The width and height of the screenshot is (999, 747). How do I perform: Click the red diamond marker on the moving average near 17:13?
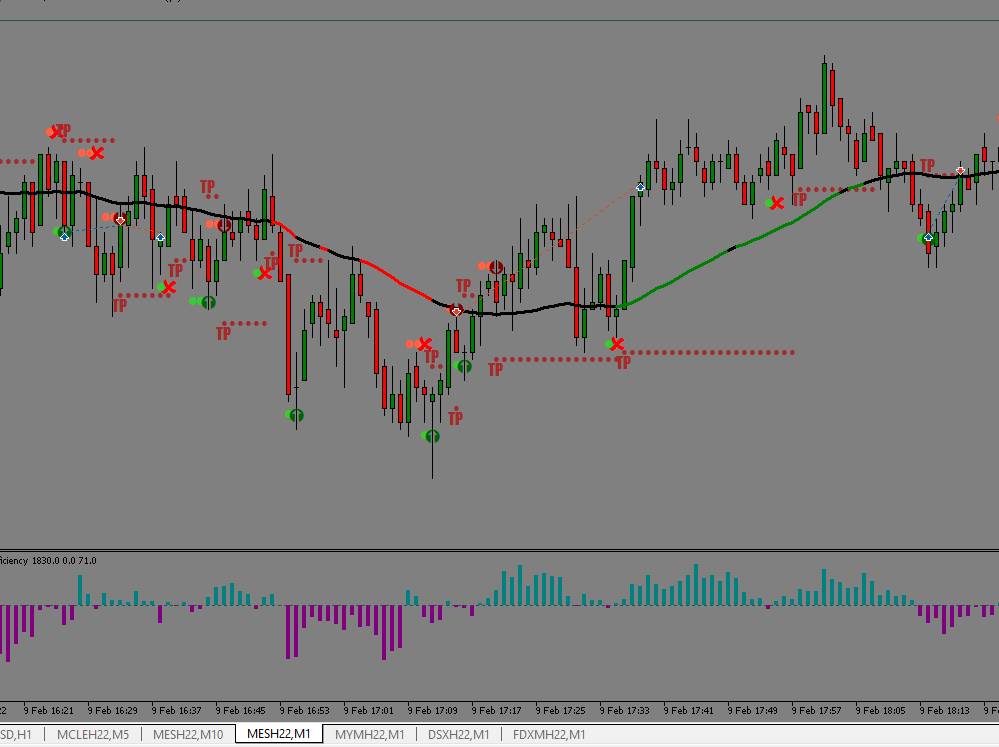(x=456, y=311)
